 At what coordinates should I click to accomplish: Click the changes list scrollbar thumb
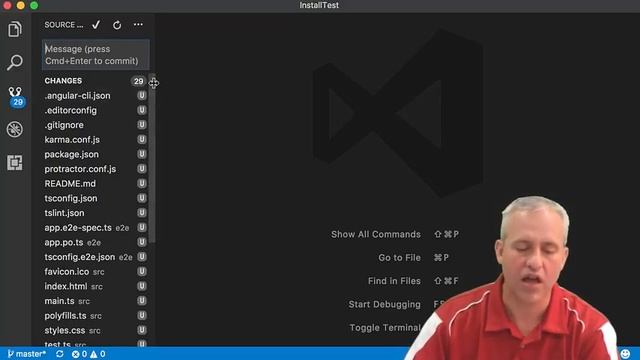click(x=152, y=158)
